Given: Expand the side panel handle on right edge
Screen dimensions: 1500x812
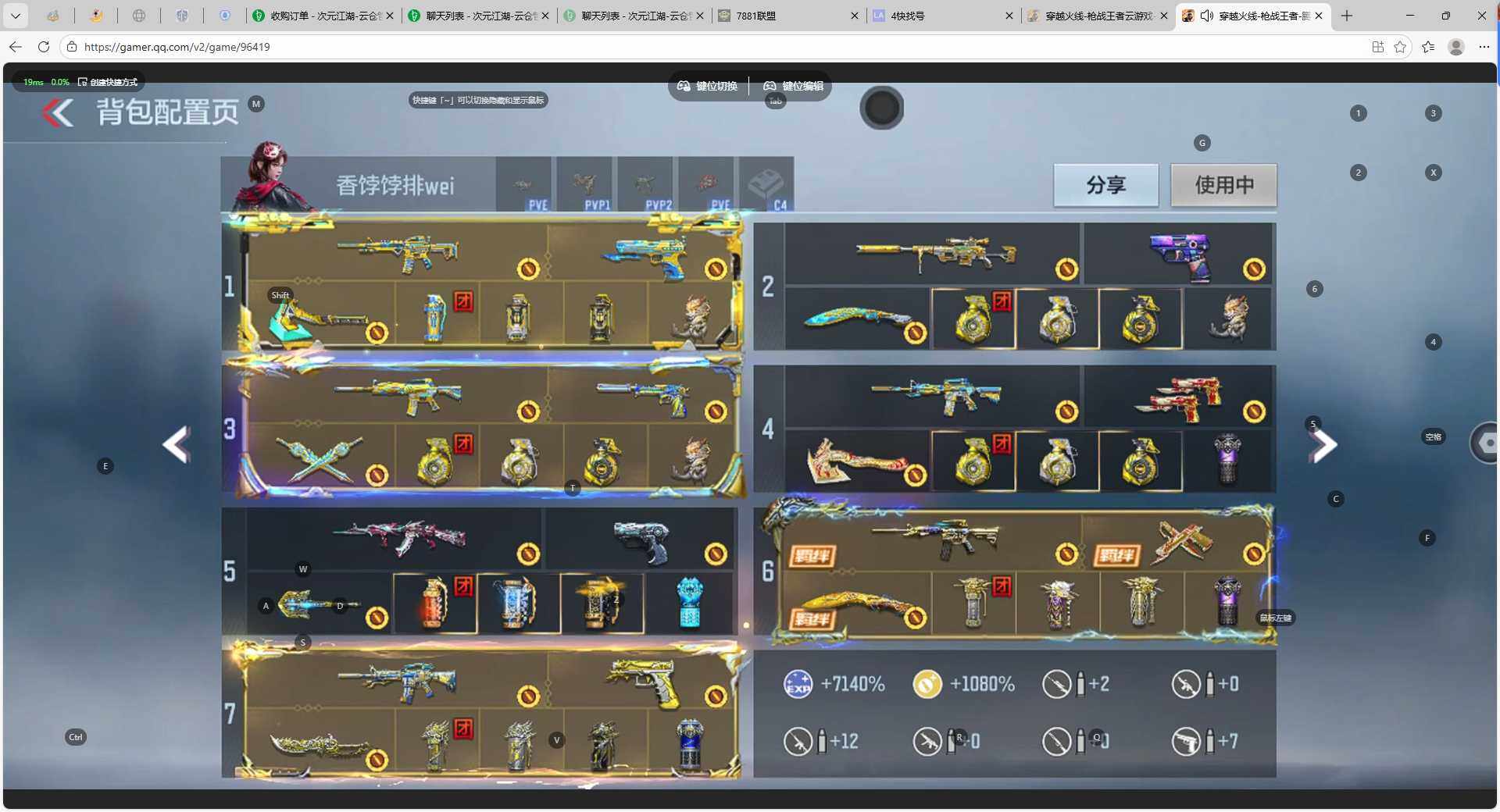Looking at the screenshot, I should pos(1485,443).
